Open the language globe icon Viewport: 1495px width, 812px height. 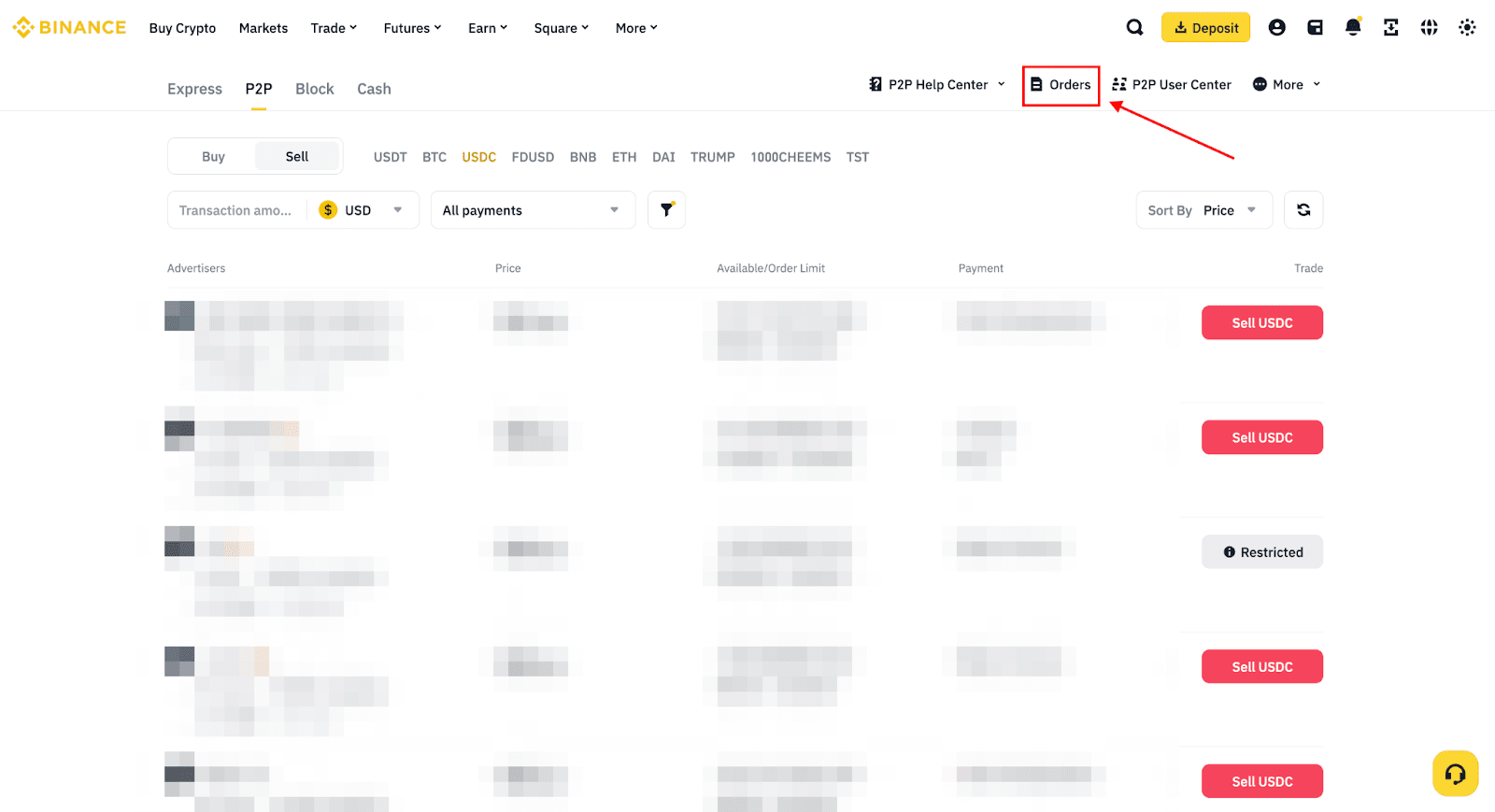pos(1429,27)
